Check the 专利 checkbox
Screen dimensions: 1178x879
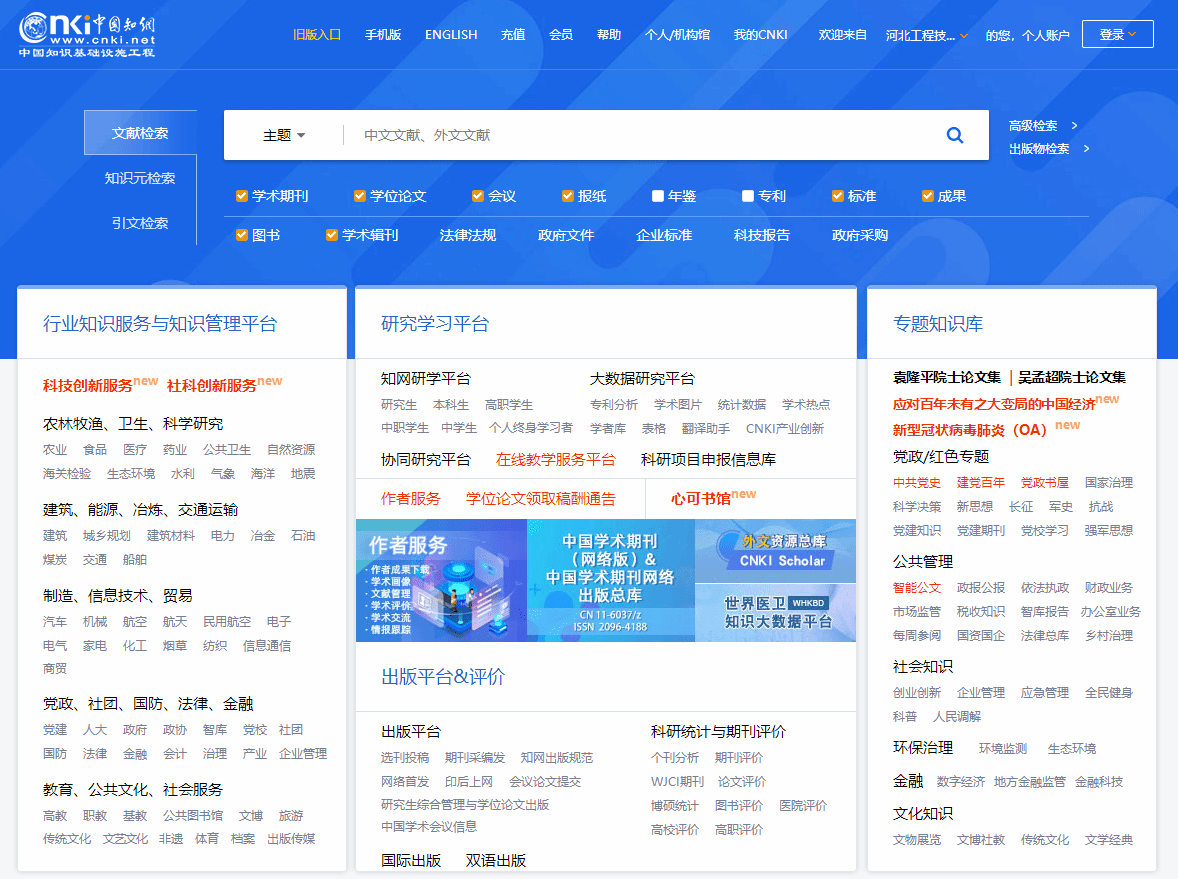coord(748,196)
